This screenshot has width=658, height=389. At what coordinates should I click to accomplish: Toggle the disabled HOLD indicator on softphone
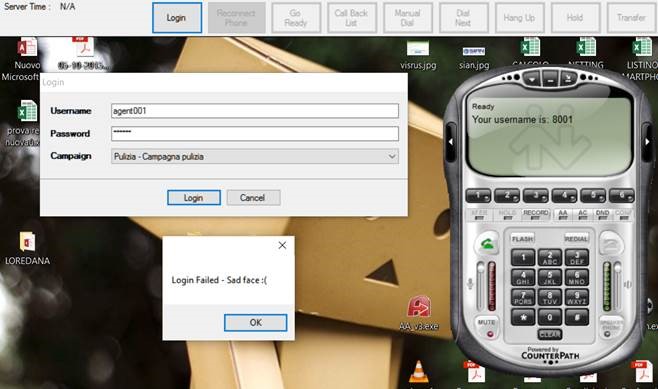(x=507, y=214)
